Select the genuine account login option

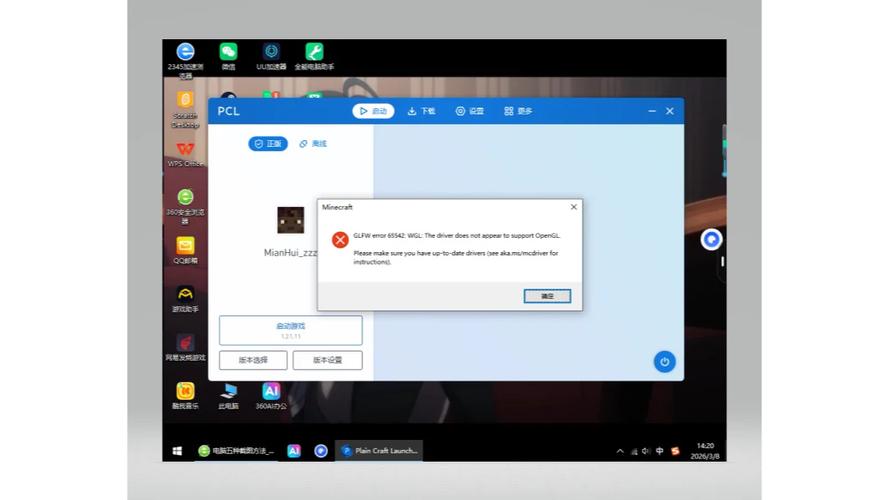(x=268, y=144)
